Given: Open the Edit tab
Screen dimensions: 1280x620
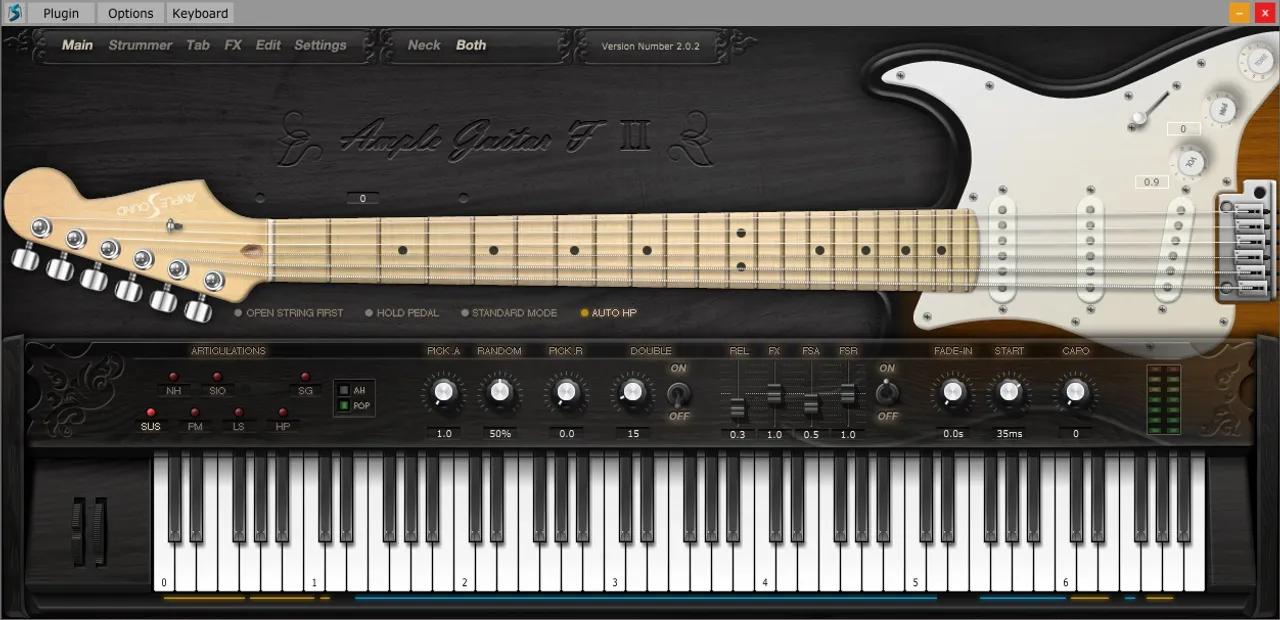Looking at the screenshot, I should coord(268,45).
